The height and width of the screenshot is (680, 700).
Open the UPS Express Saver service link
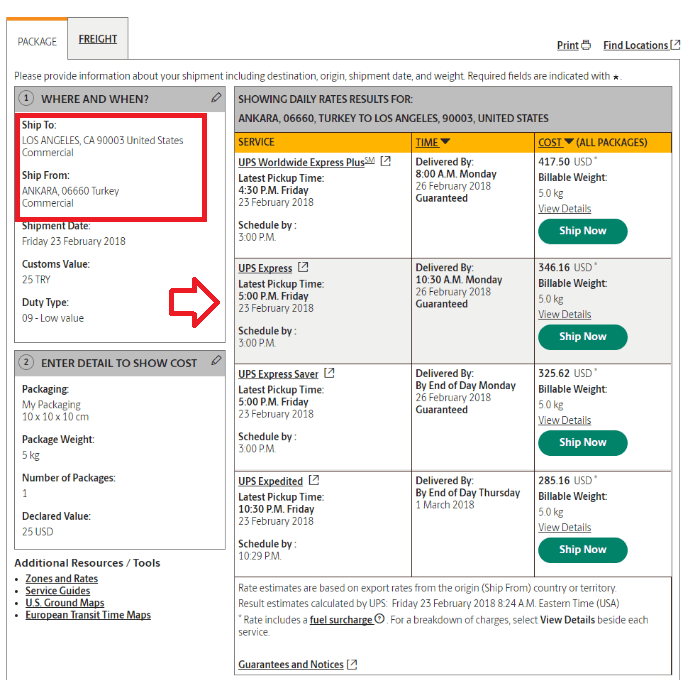pyautogui.click(x=278, y=374)
